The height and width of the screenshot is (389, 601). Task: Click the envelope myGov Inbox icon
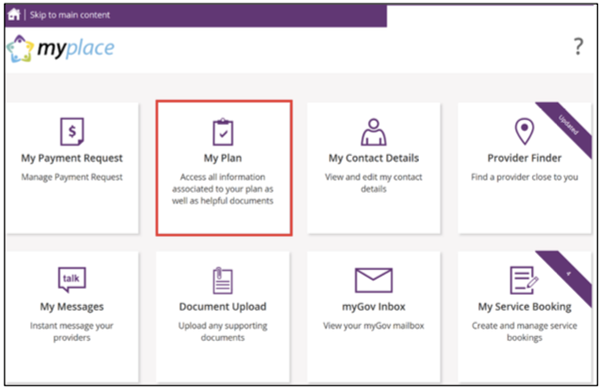tap(374, 280)
